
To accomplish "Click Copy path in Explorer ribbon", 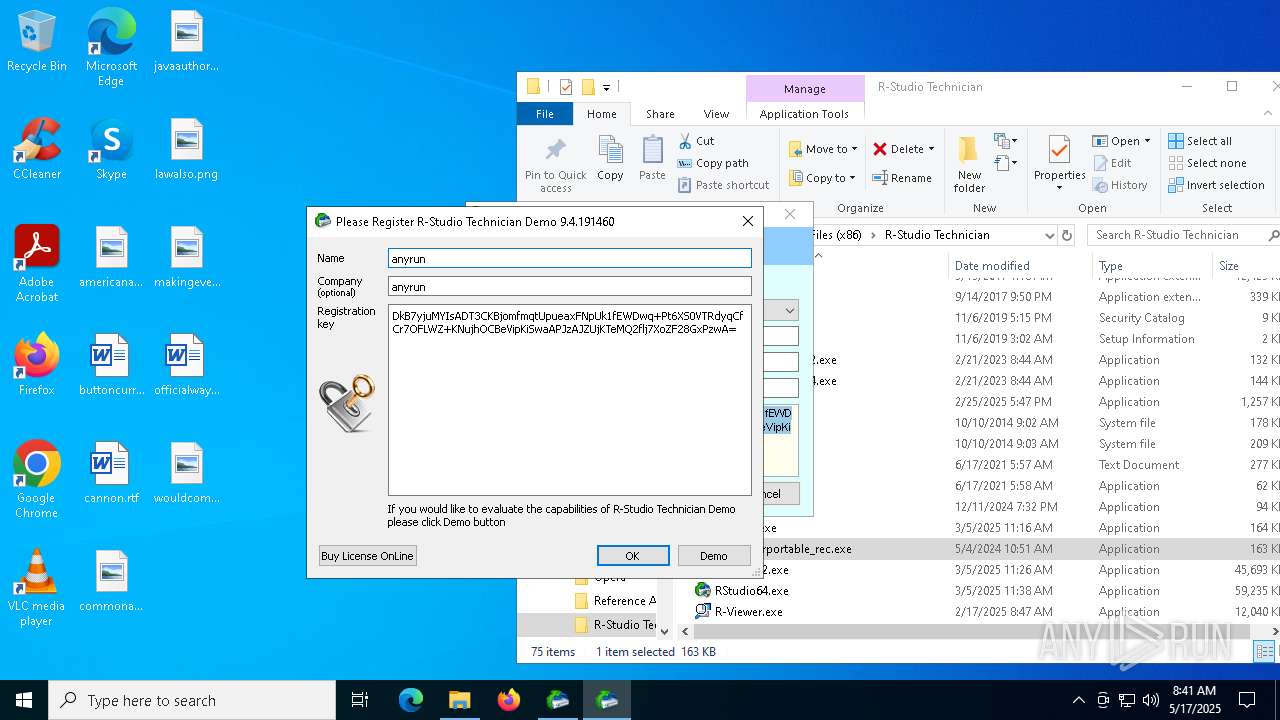I will tap(713, 163).
